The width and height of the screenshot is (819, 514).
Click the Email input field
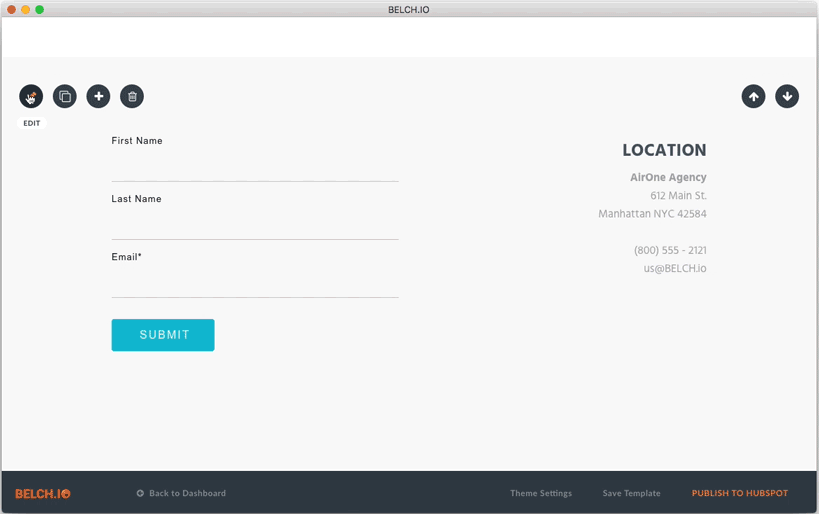coord(255,284)
